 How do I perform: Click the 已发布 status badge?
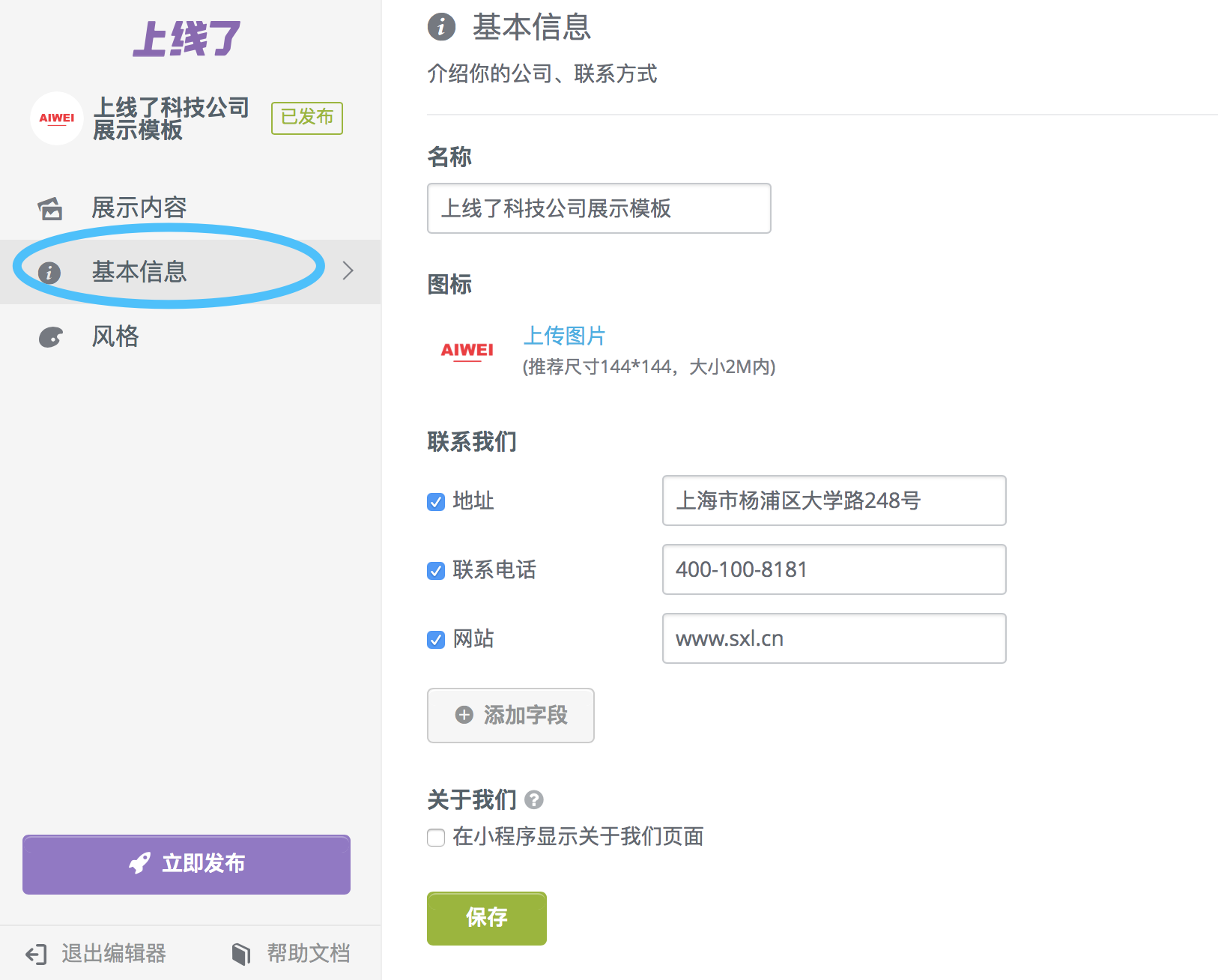tap(307, 118)
